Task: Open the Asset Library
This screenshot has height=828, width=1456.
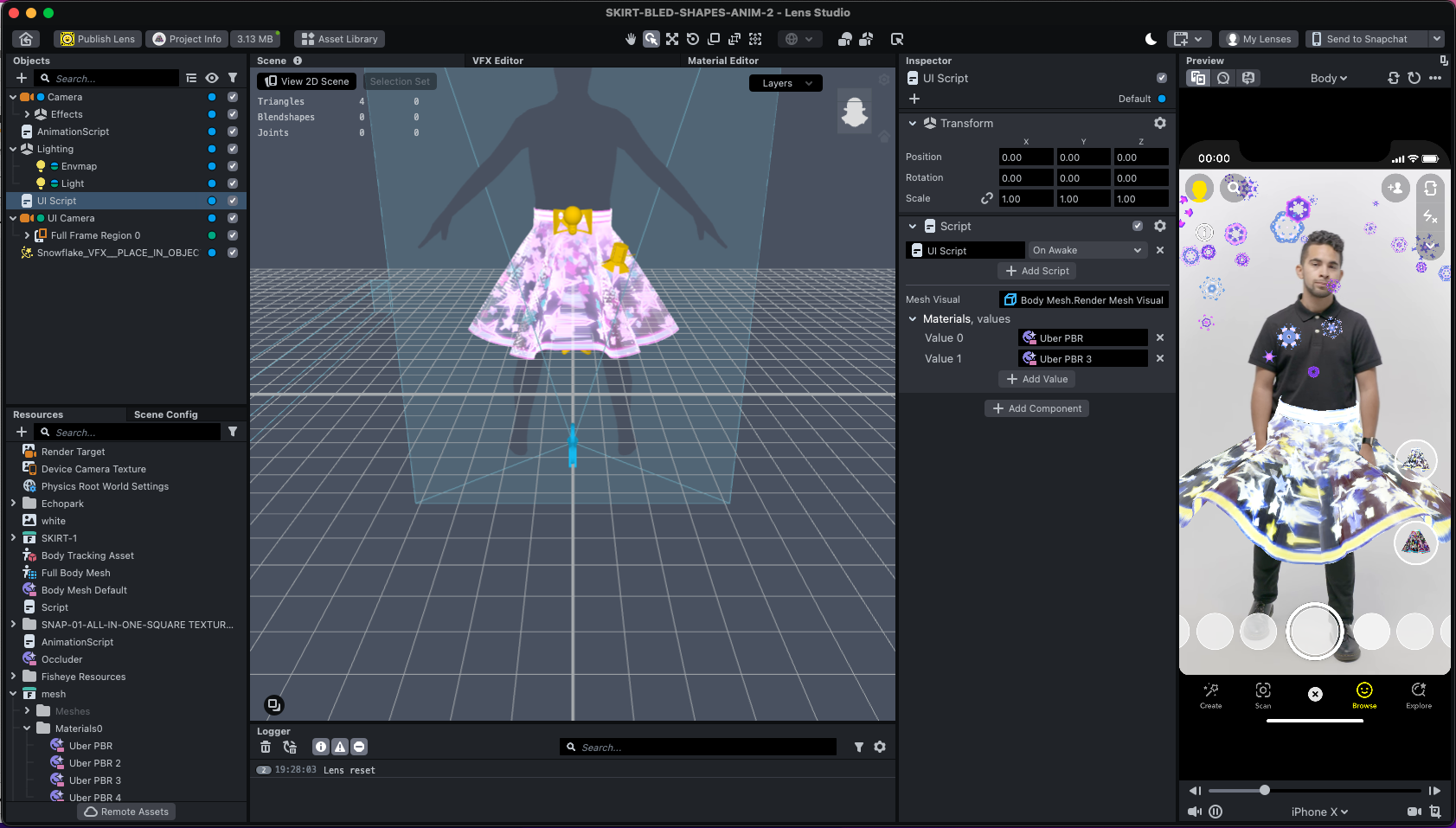Action: [339, 38]
